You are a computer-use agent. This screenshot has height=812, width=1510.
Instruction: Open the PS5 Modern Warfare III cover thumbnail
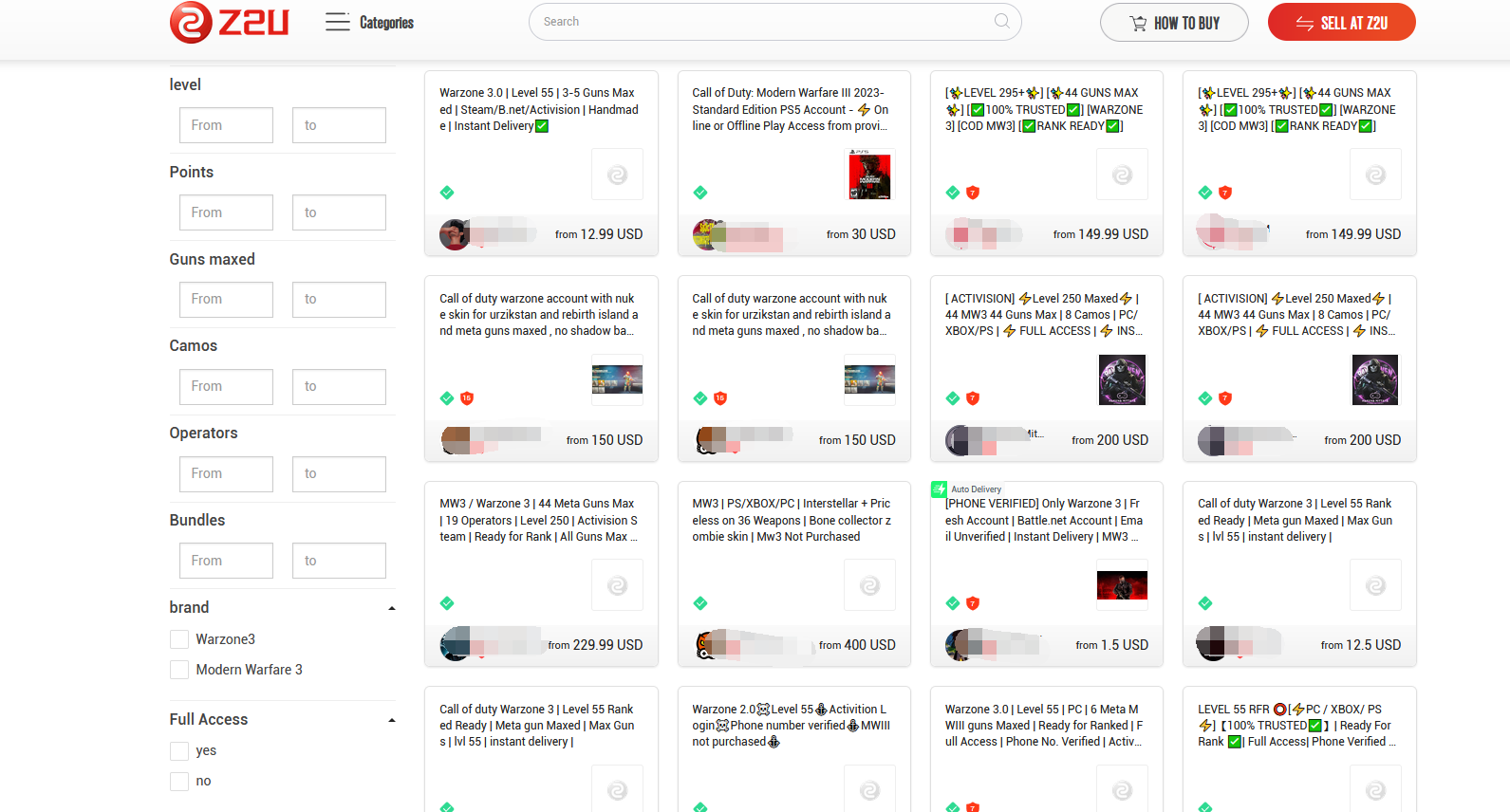tap(869, 175)
